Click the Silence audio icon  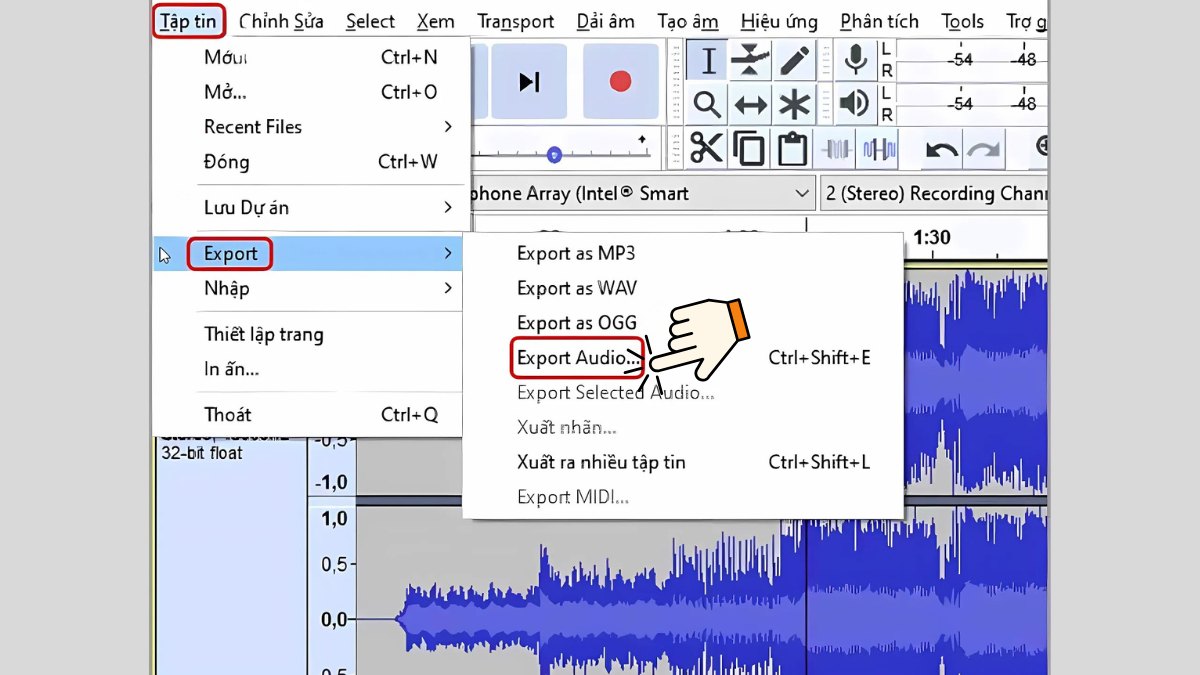(879, 149)
